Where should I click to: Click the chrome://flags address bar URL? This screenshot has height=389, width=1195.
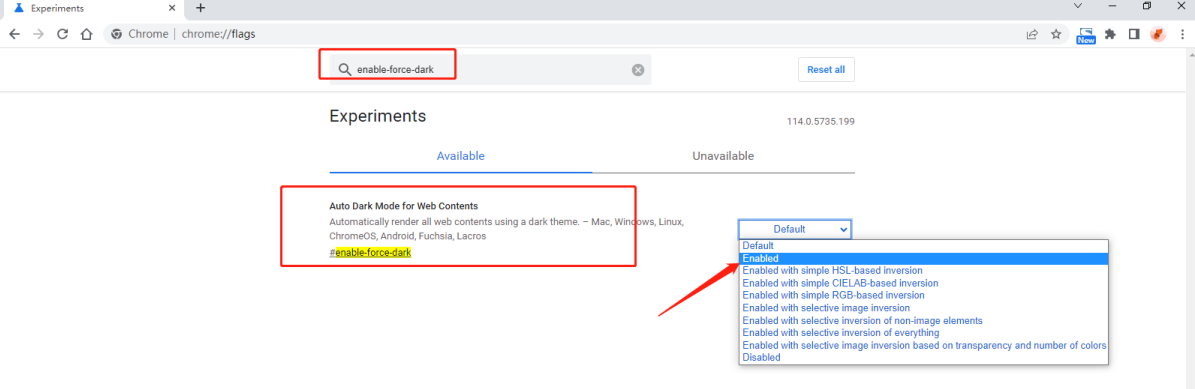pos(218,34)
